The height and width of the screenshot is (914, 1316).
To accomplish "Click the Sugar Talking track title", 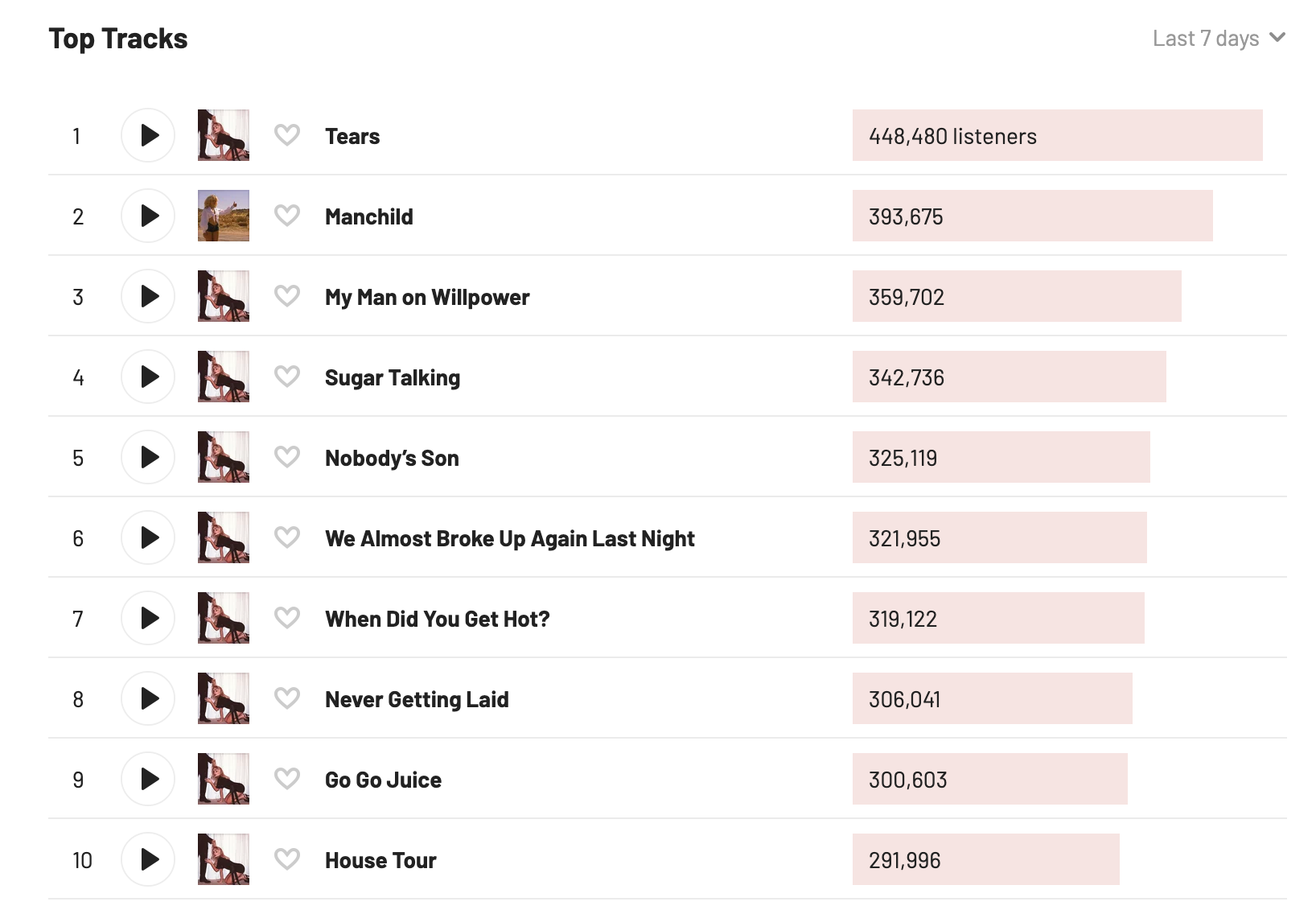I will point(393,378).
